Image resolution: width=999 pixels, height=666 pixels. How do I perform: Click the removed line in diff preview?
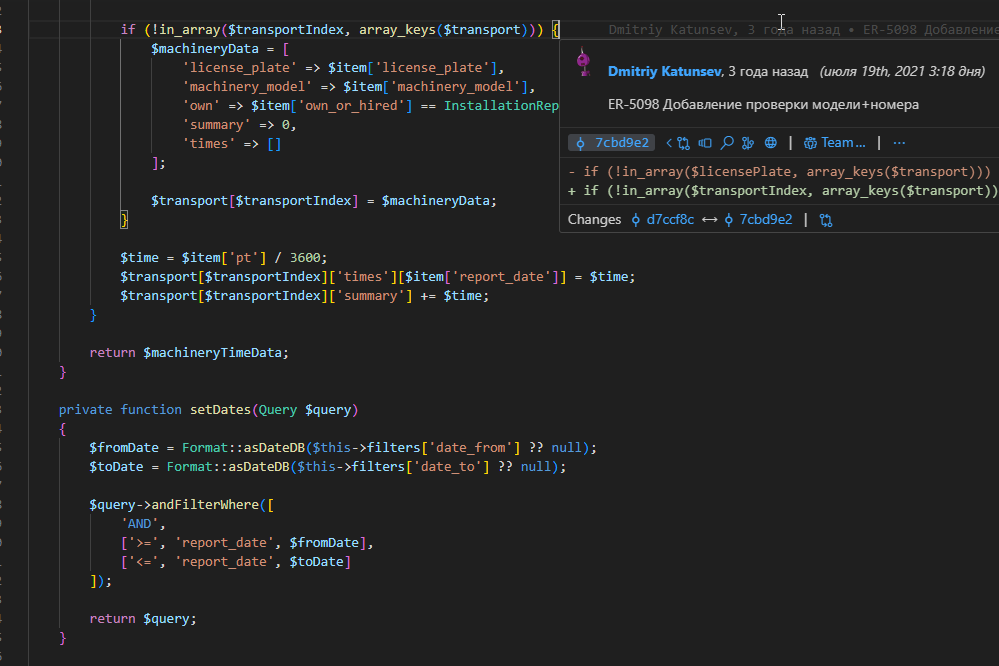779,171
